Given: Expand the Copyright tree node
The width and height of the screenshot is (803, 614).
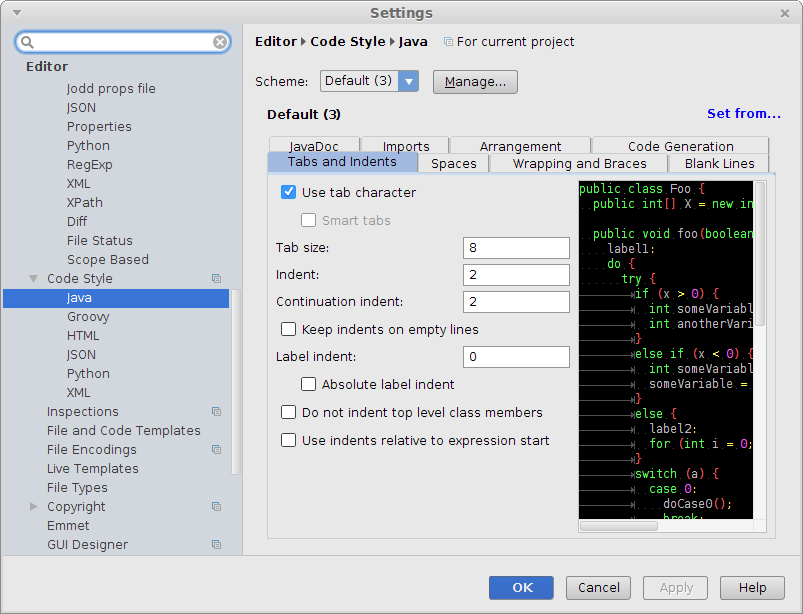Looking at the screenshot, I should point(34,507).
